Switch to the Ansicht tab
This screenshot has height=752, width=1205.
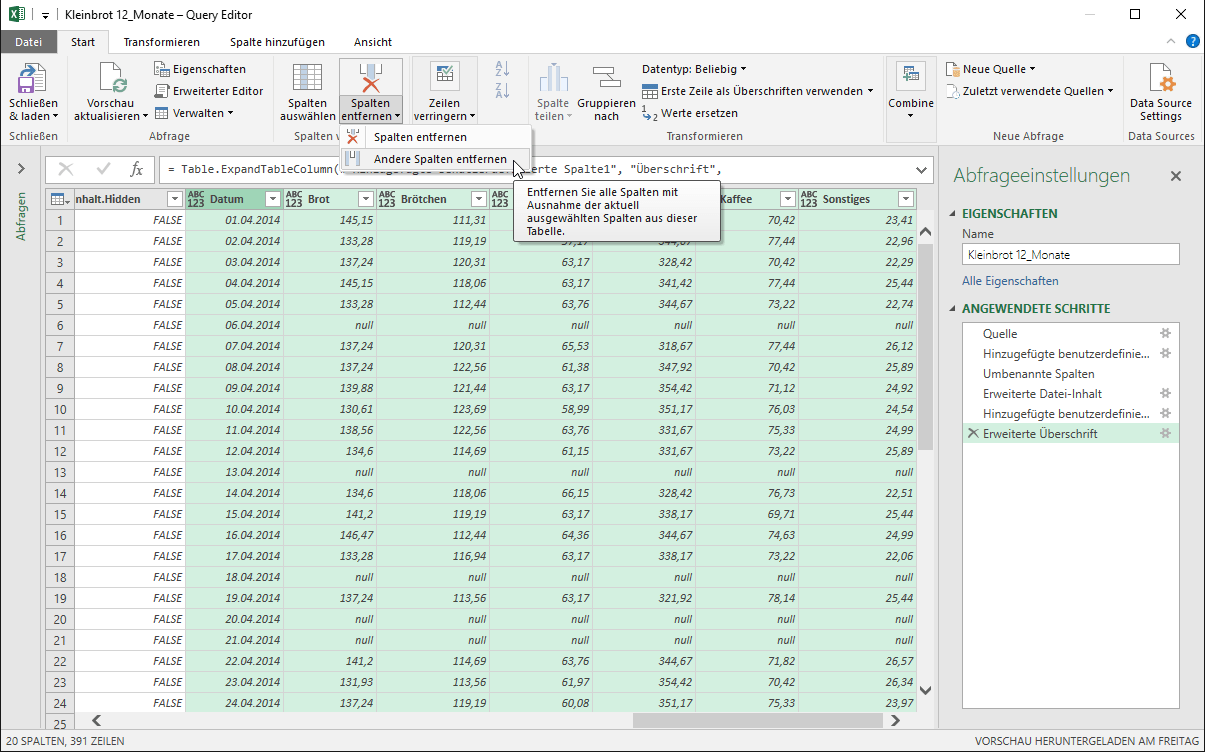pyautogui.click(x=373, y=42)
